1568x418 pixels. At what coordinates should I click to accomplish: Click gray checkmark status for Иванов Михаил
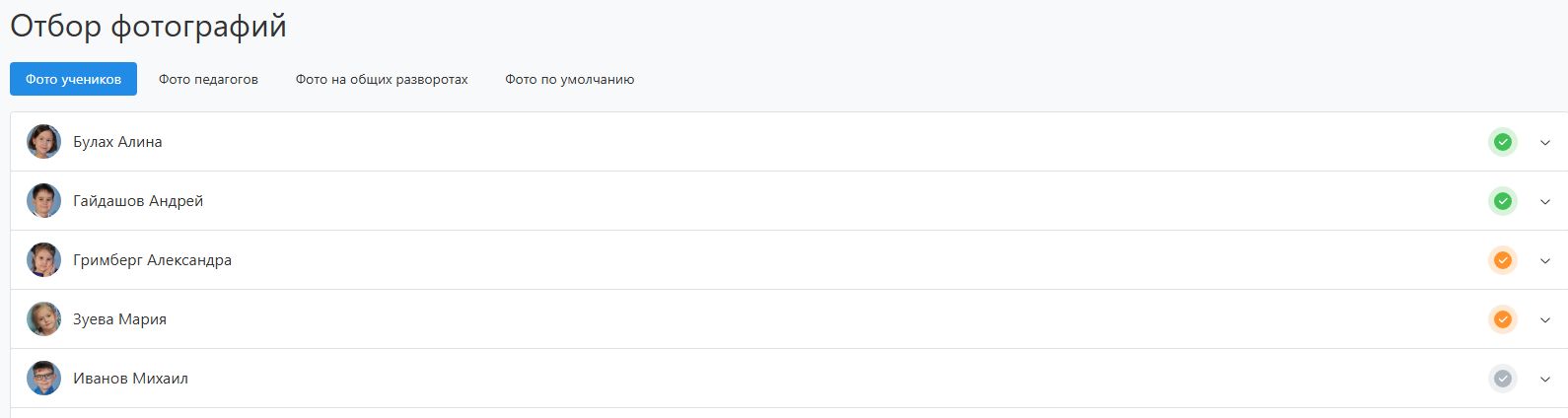tap(1502, 379)
